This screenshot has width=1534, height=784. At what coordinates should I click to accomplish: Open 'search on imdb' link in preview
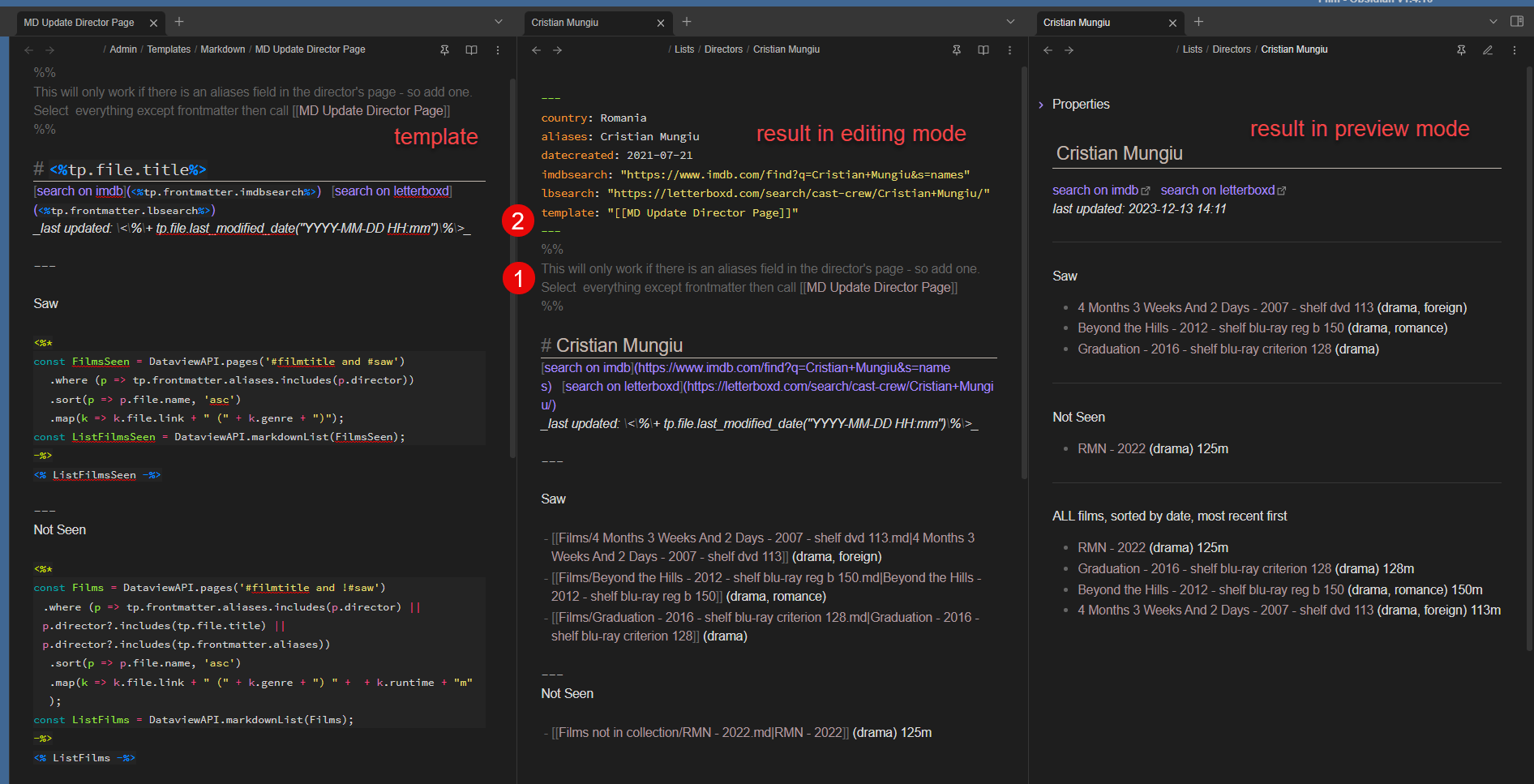(x=1095, y=191)
